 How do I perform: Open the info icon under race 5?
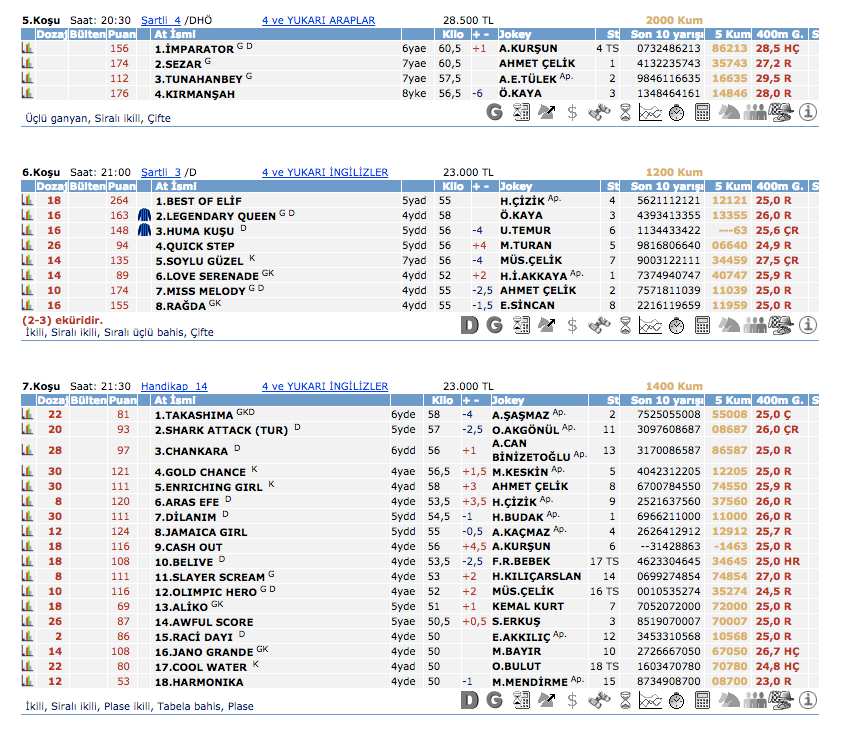point(809,113)
